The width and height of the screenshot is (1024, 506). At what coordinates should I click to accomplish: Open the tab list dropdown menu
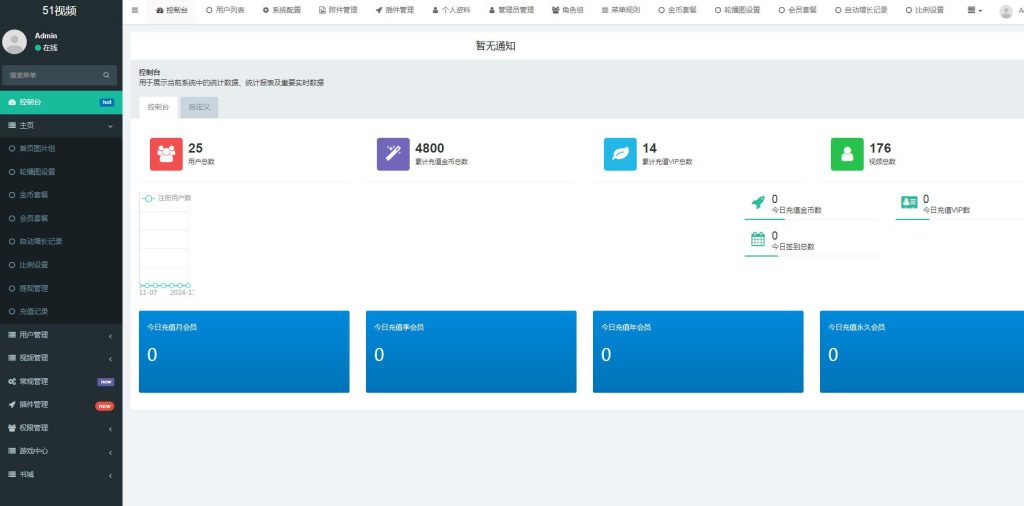pos(974,10)
